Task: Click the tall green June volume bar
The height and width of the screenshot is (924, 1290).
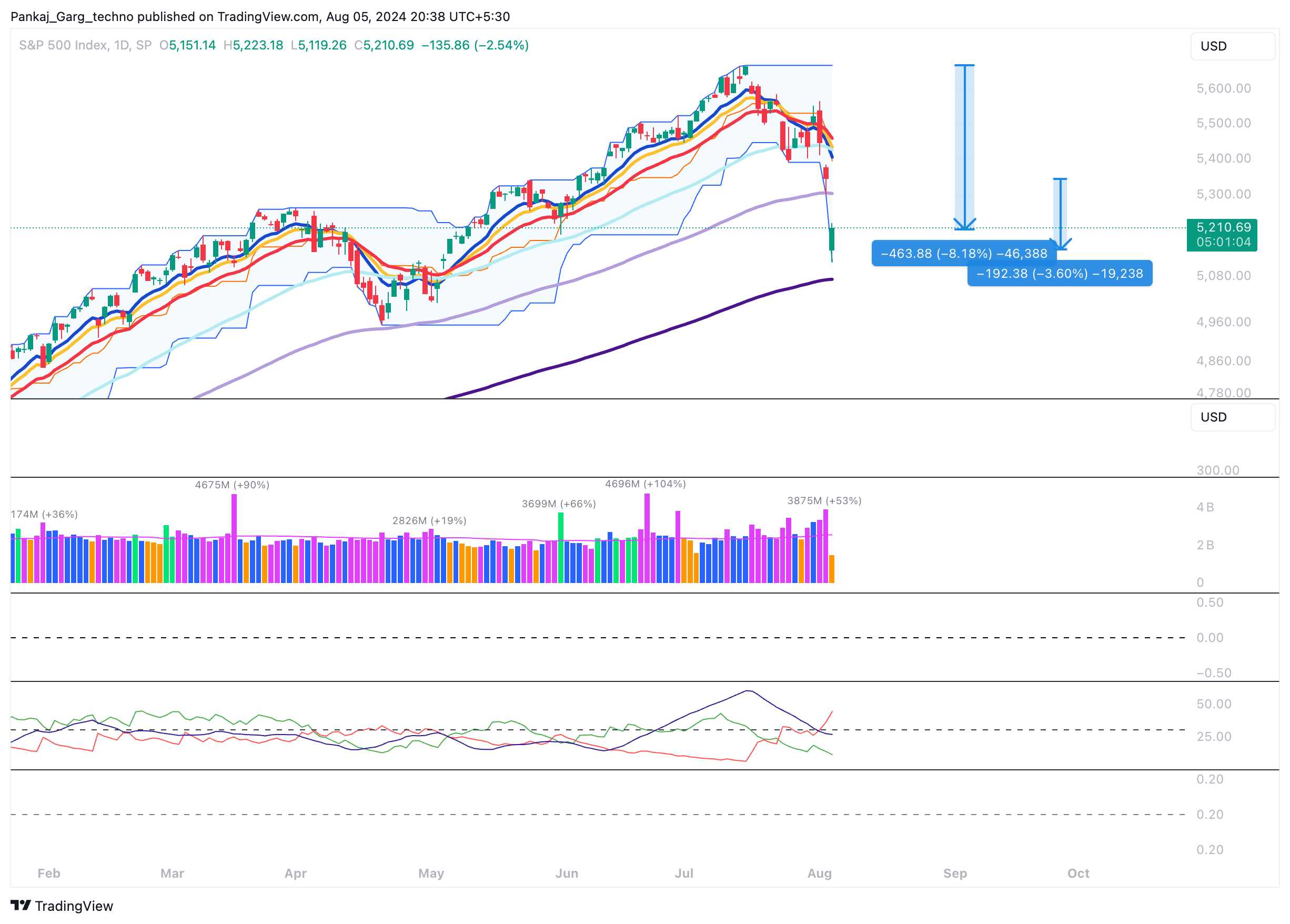Action: [561, 547]
